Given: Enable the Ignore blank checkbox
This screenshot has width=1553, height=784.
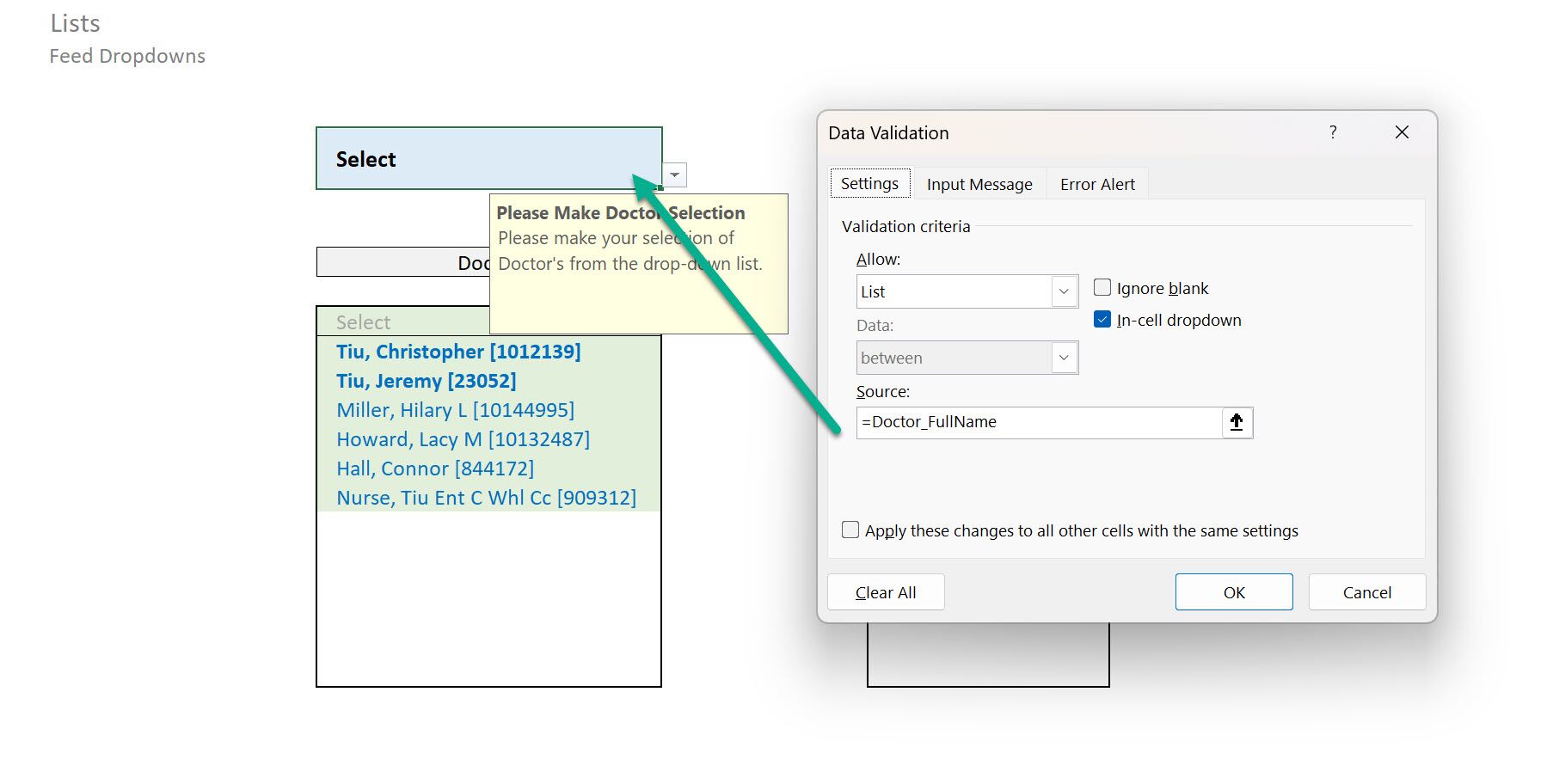Looking at the screenshot, I should (1102, 287).
